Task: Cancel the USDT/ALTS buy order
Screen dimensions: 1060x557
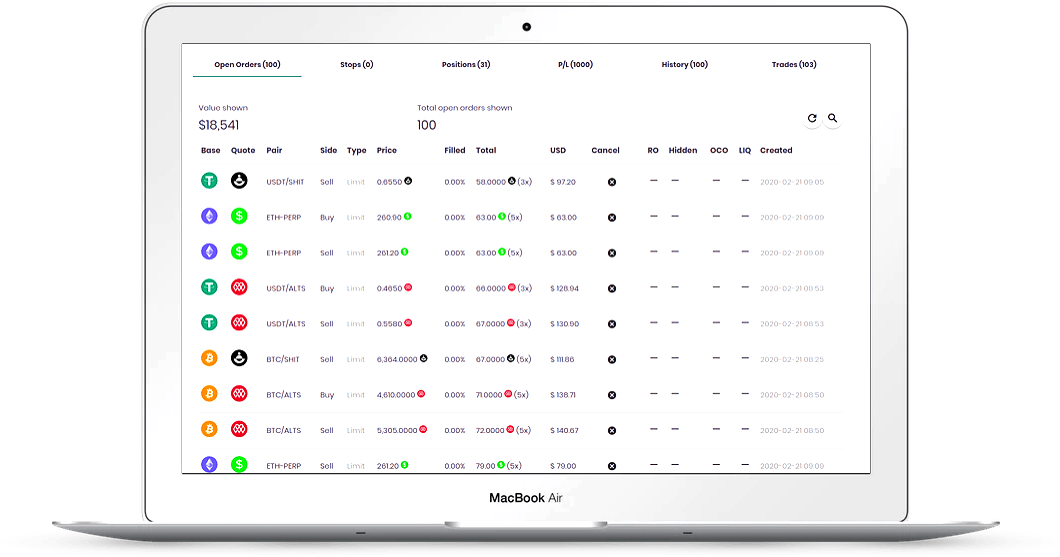Action: pyautogui.click(x=612, y=289)
